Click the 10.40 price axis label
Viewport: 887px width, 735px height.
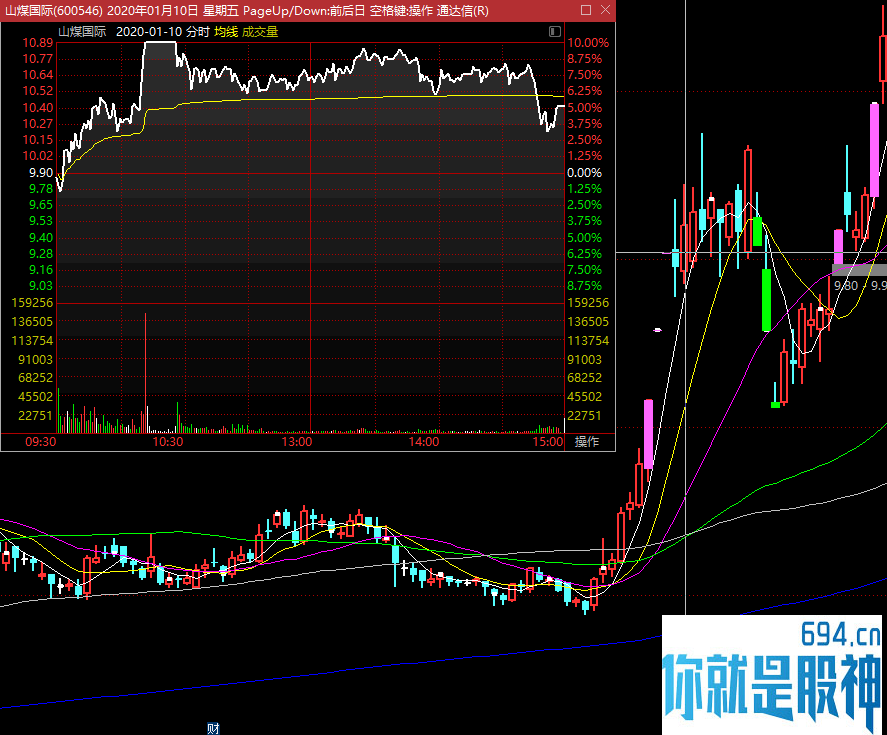[x=38, y=108]
